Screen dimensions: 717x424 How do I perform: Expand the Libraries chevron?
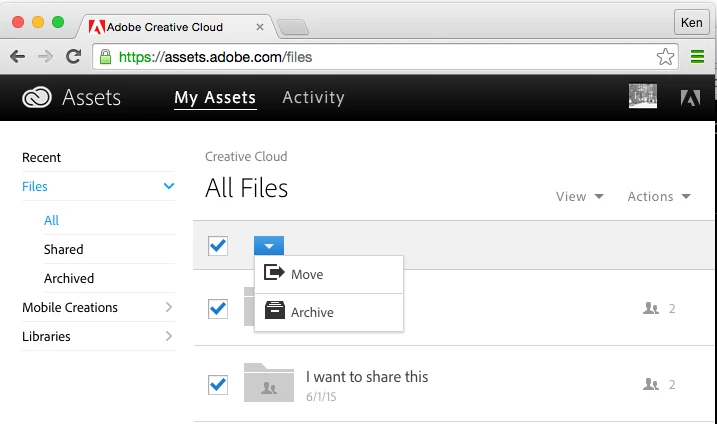click(x=169, y=336)
